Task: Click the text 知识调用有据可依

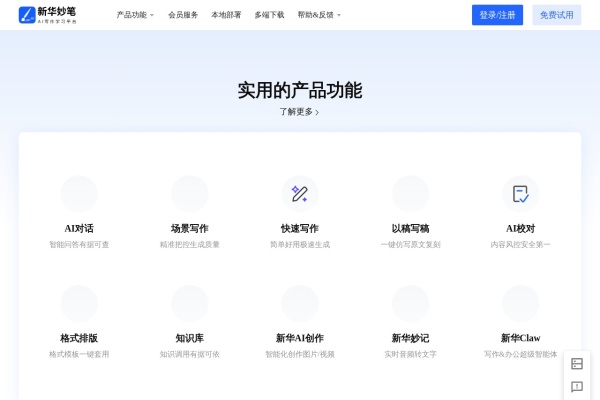Action: coord(189,354)
